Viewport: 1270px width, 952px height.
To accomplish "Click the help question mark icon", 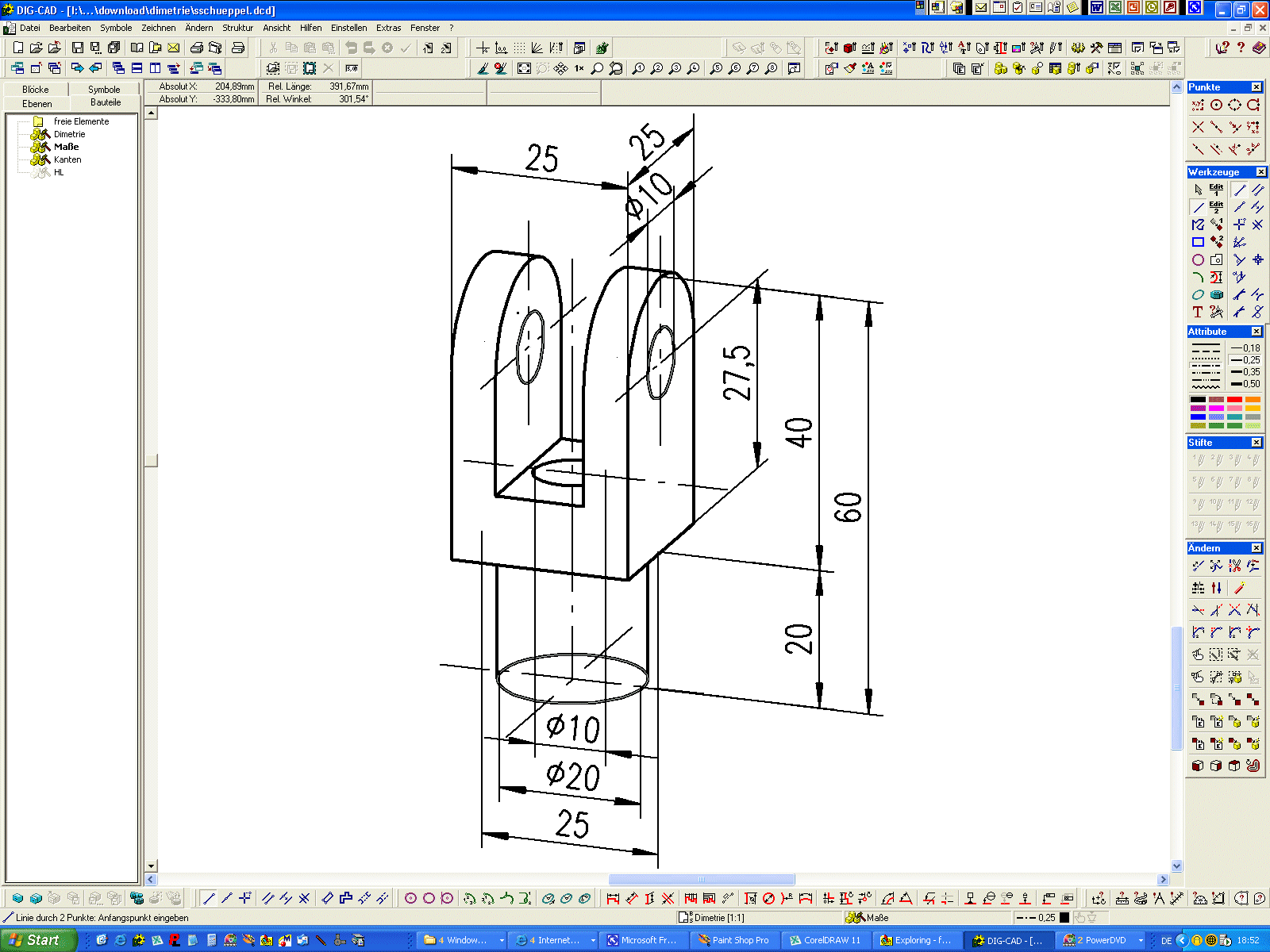I will (x=1241, y=48).
